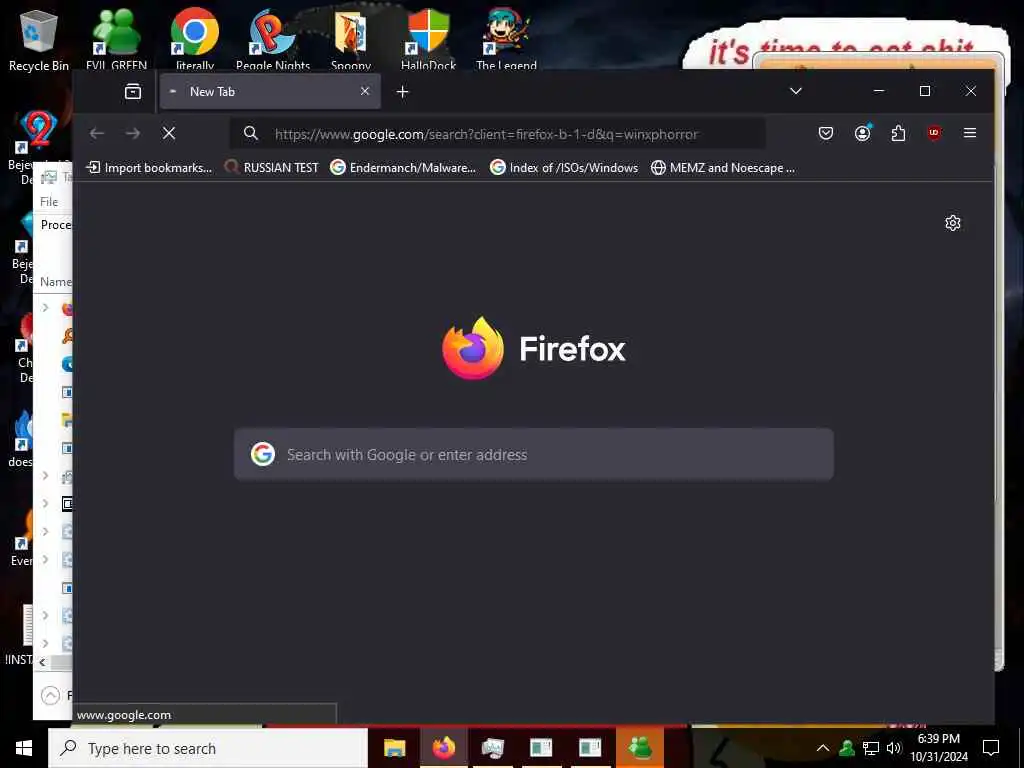Select the New Tab tab
The image size is (1024, 768).
[x=270, y=91]
